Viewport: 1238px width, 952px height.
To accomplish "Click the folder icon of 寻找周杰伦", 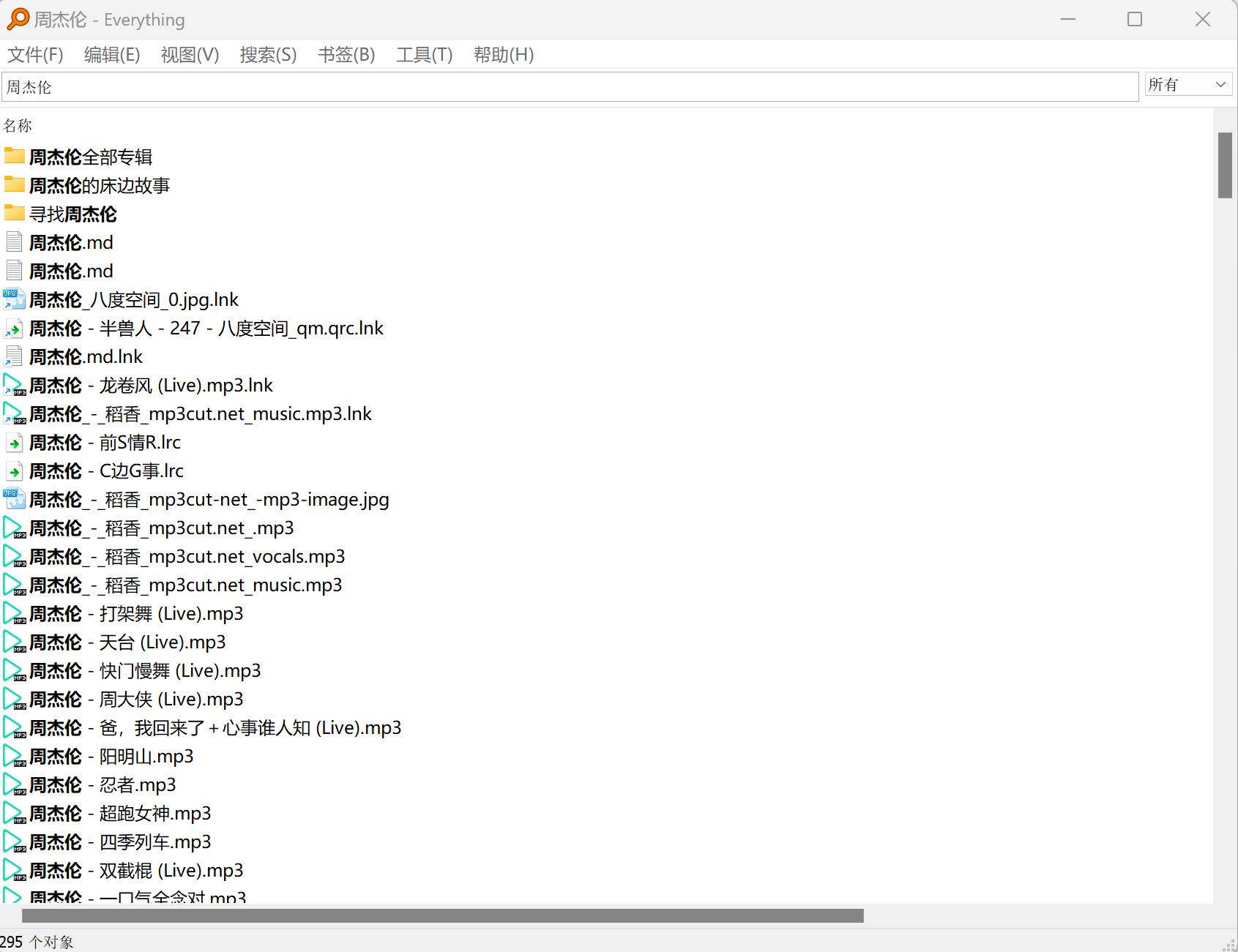I will (14, 213).
